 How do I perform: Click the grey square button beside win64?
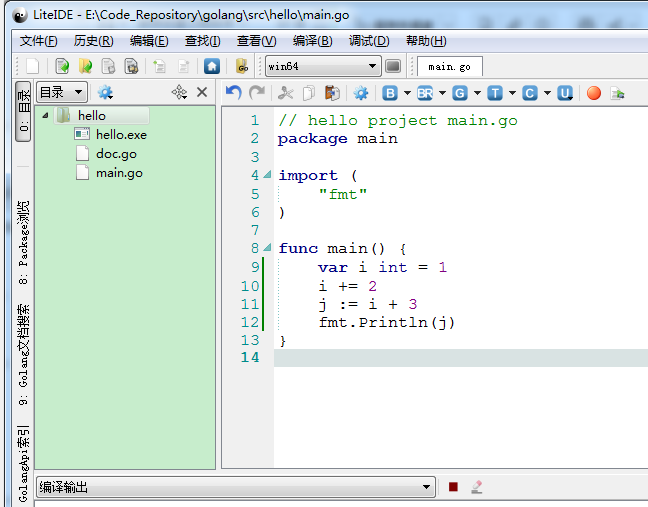click(393, 66)
